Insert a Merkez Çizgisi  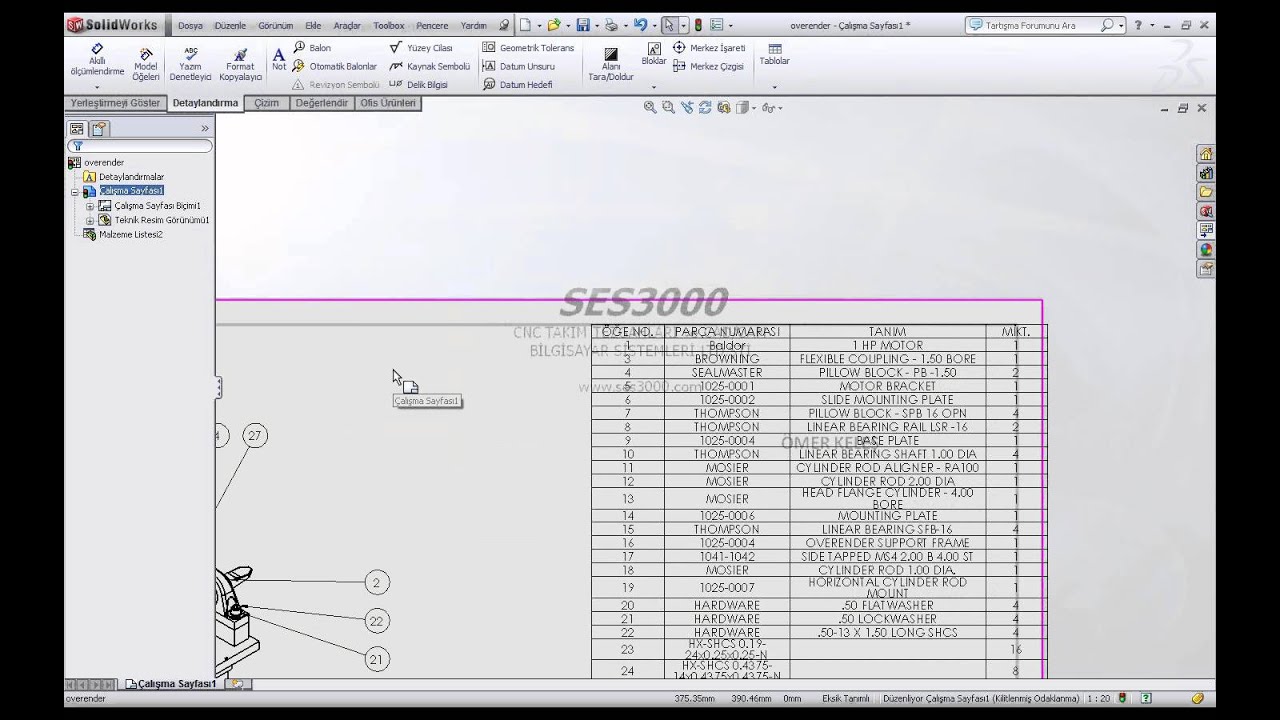coord(708,66)
